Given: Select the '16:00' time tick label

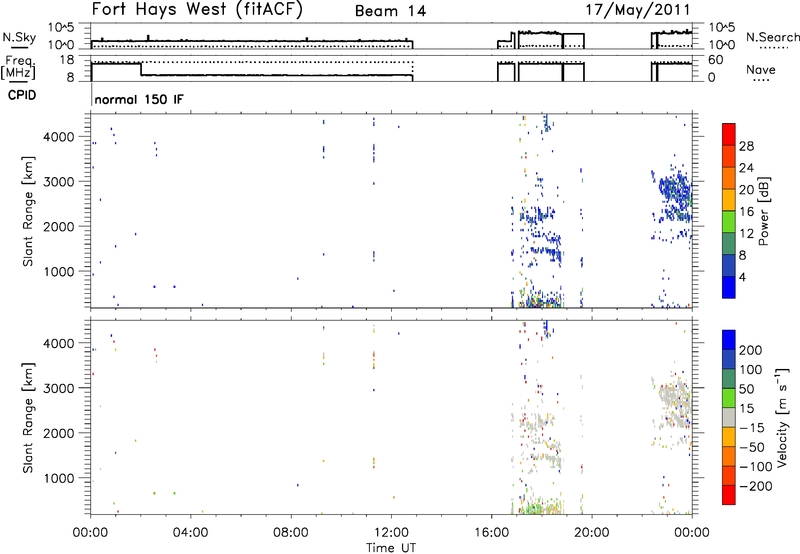Looking at the screenshot, I should coord(491,533).
